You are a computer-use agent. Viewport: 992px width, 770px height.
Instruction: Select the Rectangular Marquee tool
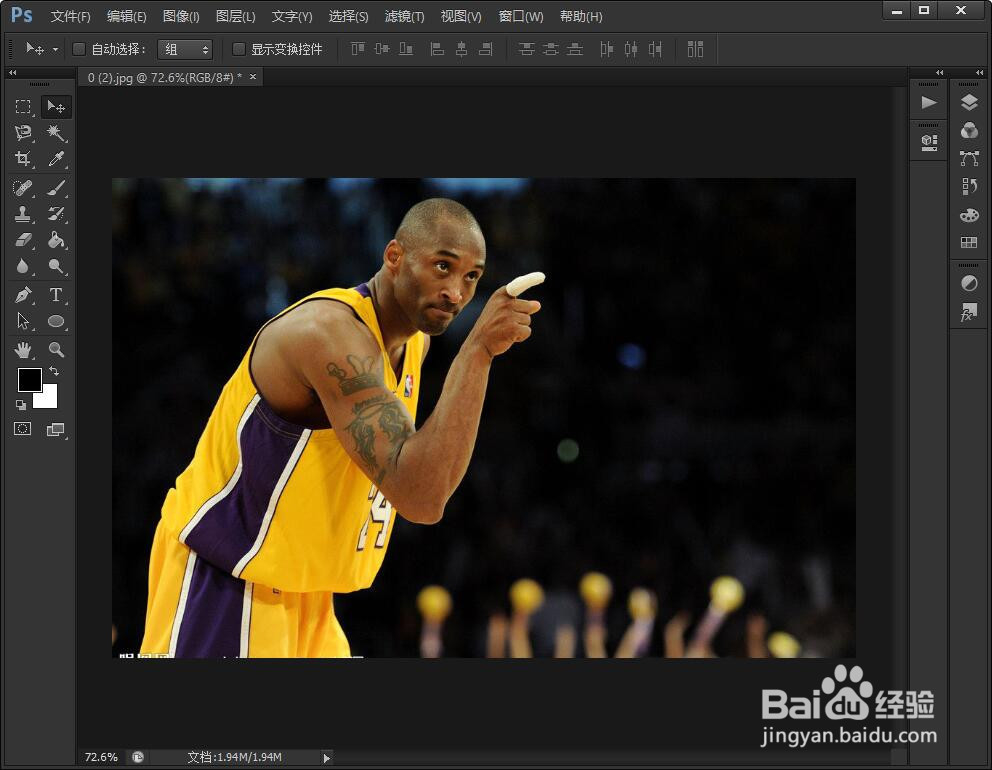[23, 107]
